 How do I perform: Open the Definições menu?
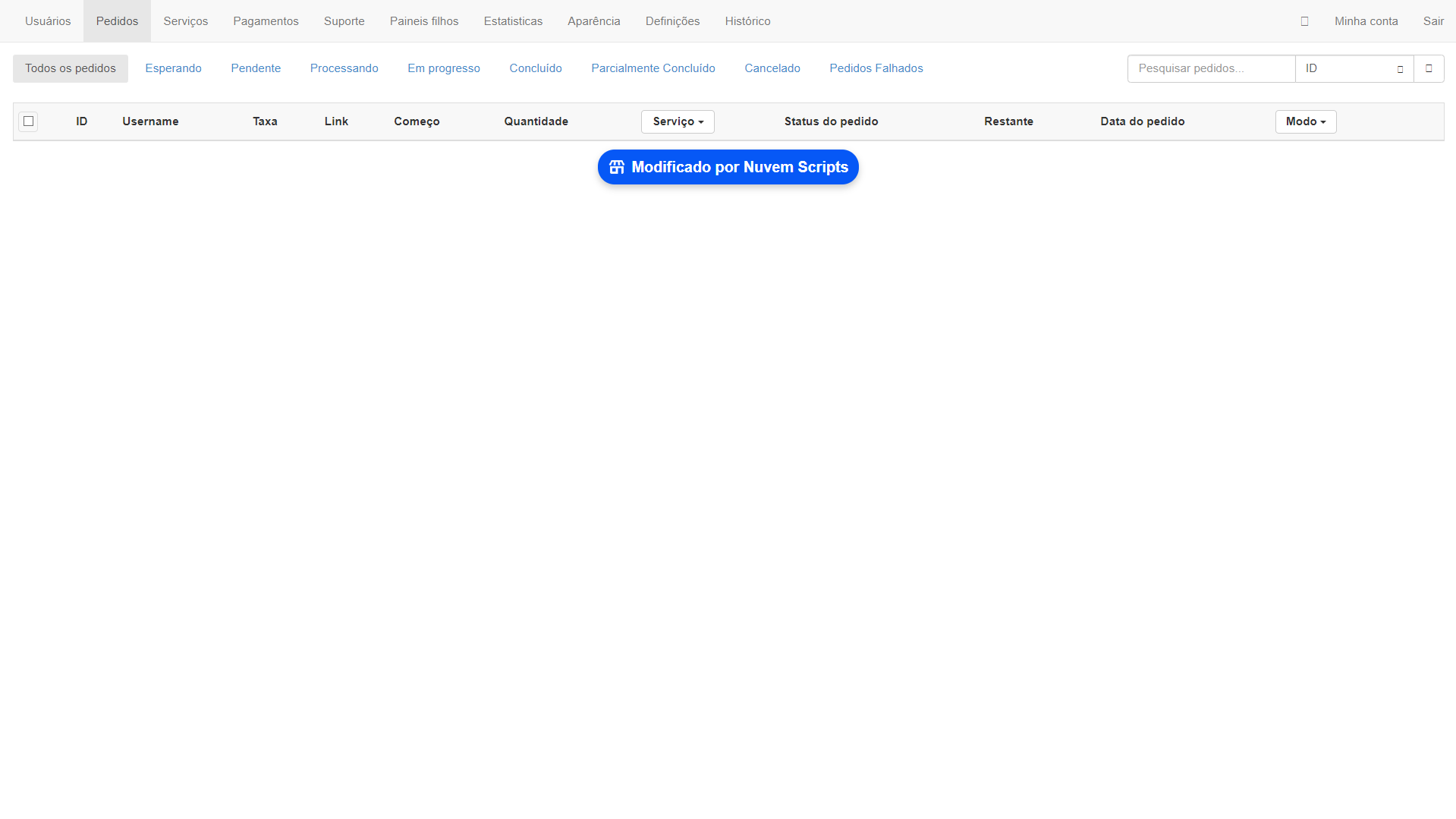(x=672, y=20)
